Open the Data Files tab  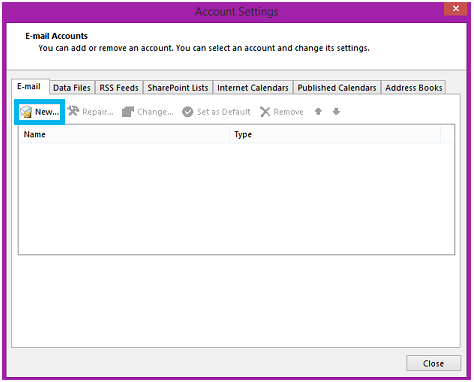point(72,88)
